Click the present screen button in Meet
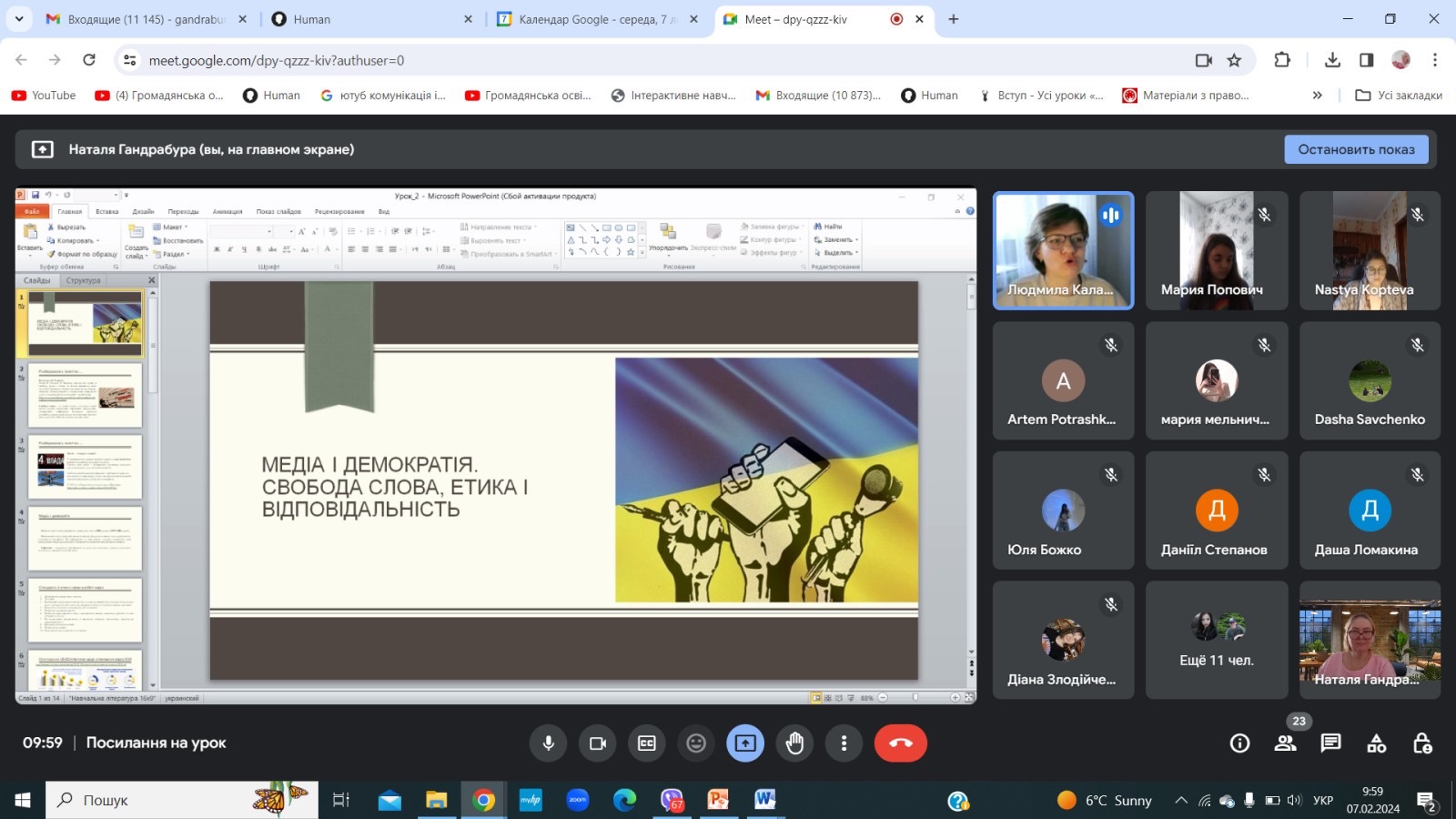This screenshot has height=819, width=1456. coord(745,743)
